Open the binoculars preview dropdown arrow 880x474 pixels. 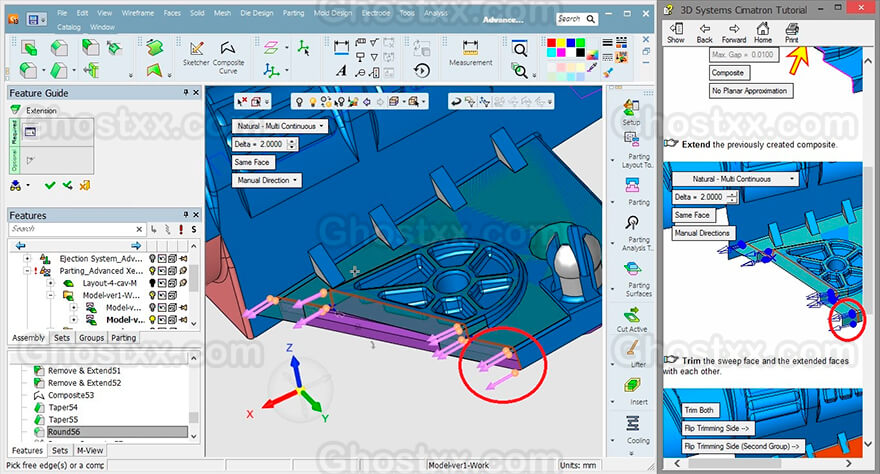click(x=28, y=186)
